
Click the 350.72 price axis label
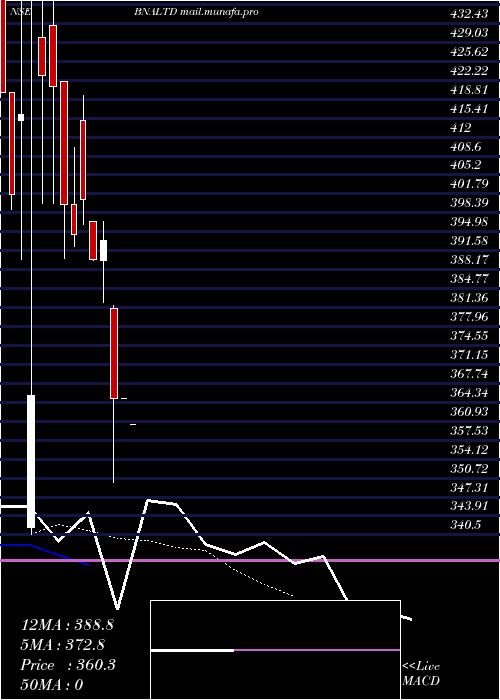pyautogui.click(x=469, y=469)
